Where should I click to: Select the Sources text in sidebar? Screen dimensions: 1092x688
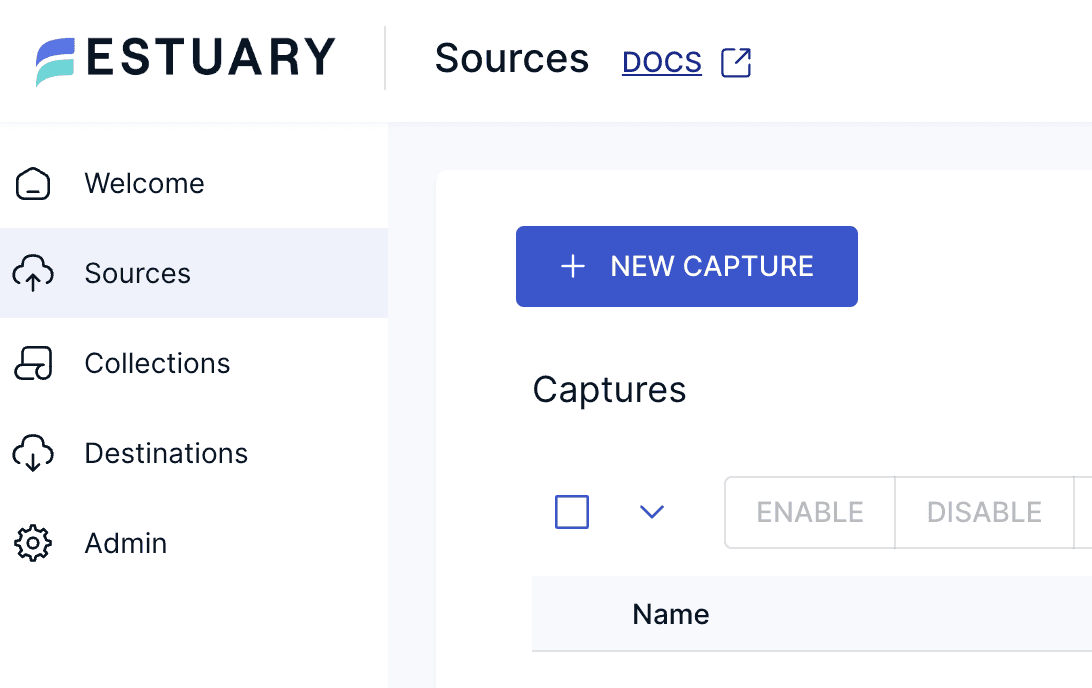click(x=137, y=274)
